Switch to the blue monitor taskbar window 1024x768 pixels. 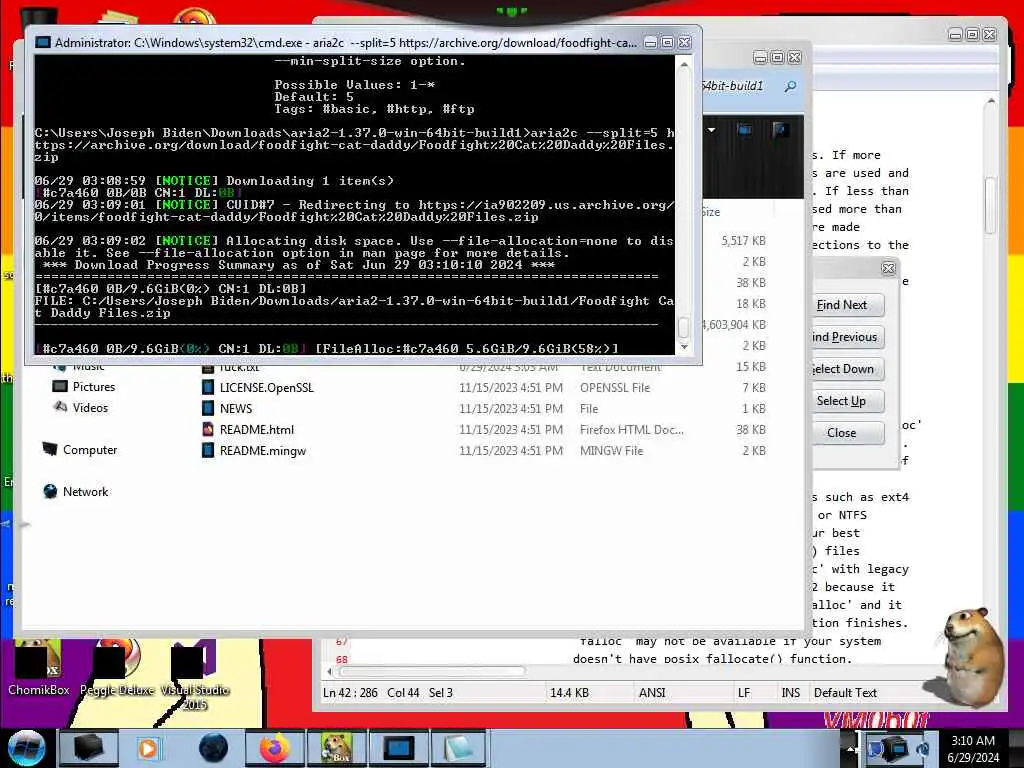point(399,748)
